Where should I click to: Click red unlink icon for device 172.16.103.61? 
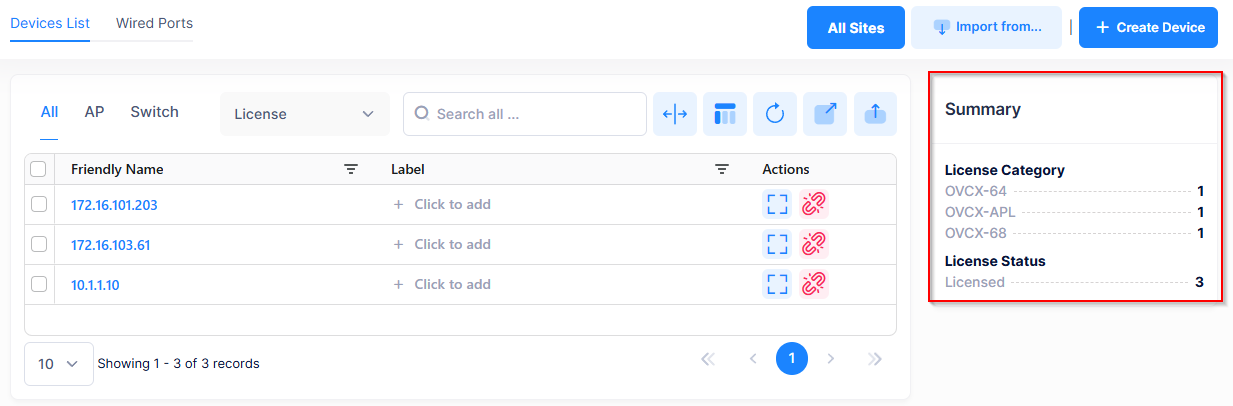point(815,244)
